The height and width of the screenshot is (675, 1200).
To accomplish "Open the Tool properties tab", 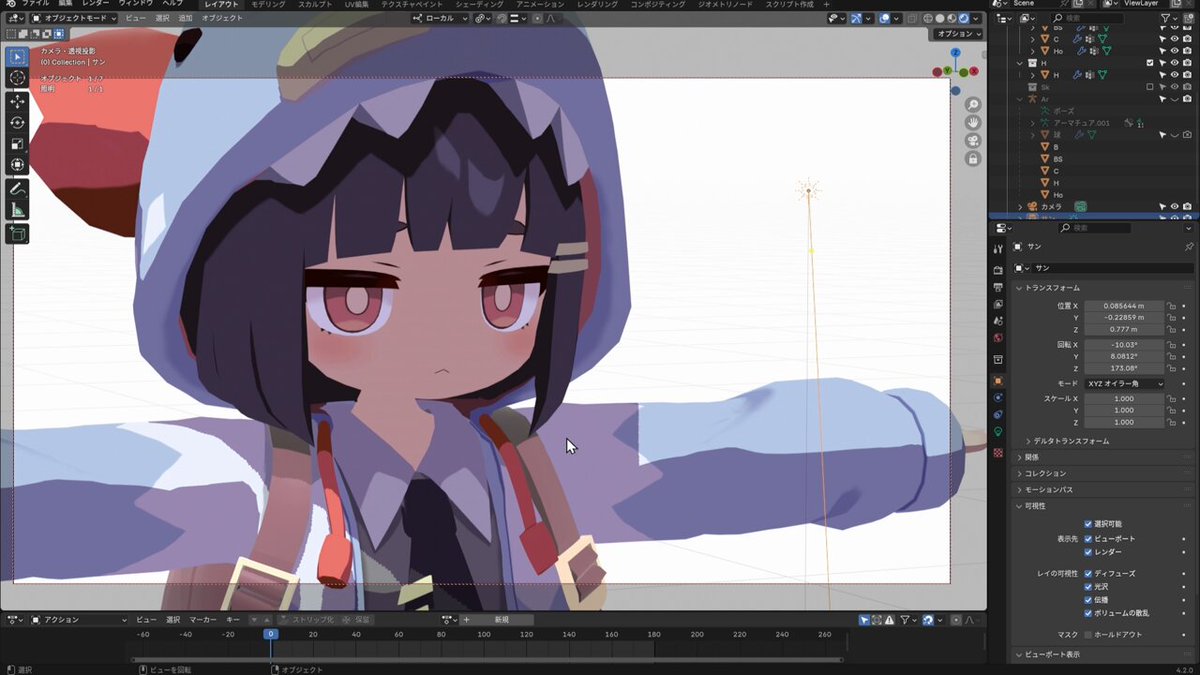I will 998,248.
